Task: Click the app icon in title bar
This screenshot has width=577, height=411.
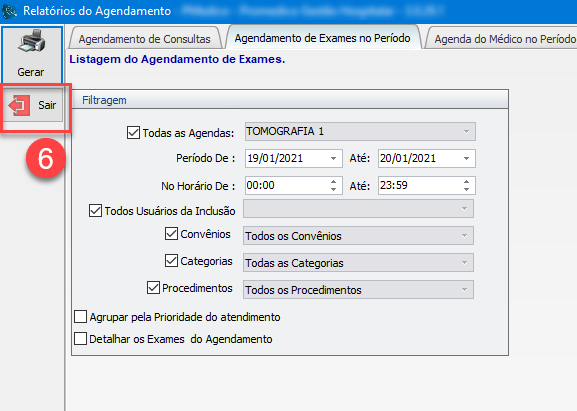Action: 10,11
